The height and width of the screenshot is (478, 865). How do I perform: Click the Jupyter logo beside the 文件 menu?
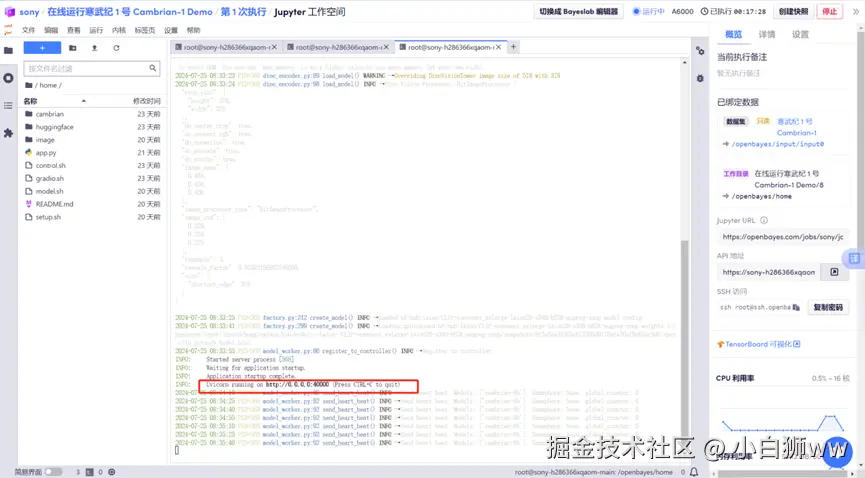point(8,30)
